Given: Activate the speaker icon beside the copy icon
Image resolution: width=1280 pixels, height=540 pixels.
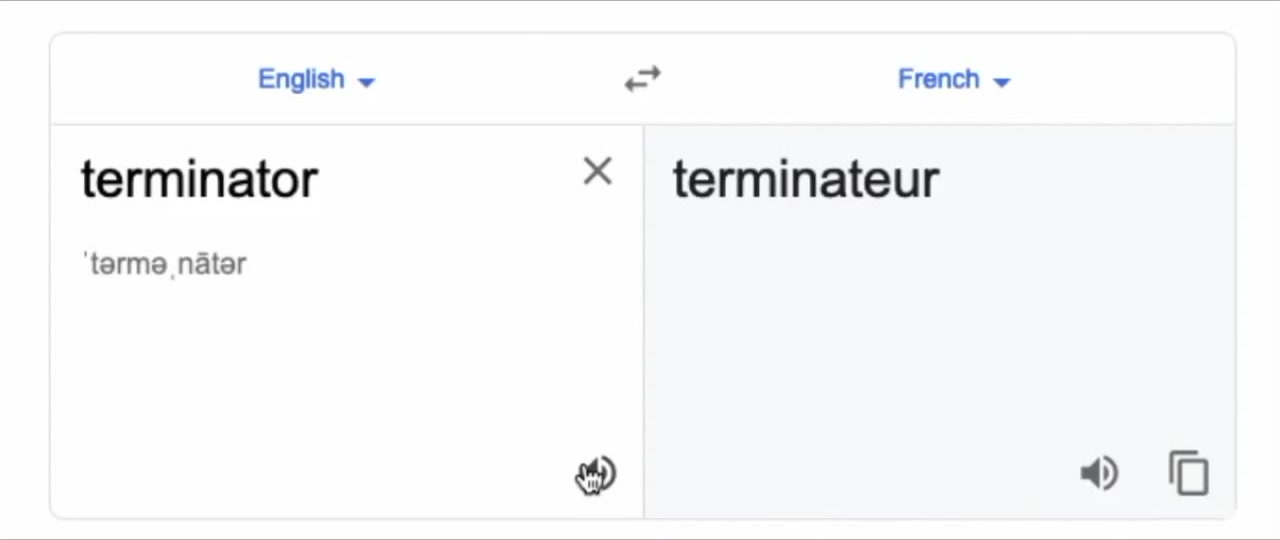Looking at the screenshot, I should [1099, 473].
